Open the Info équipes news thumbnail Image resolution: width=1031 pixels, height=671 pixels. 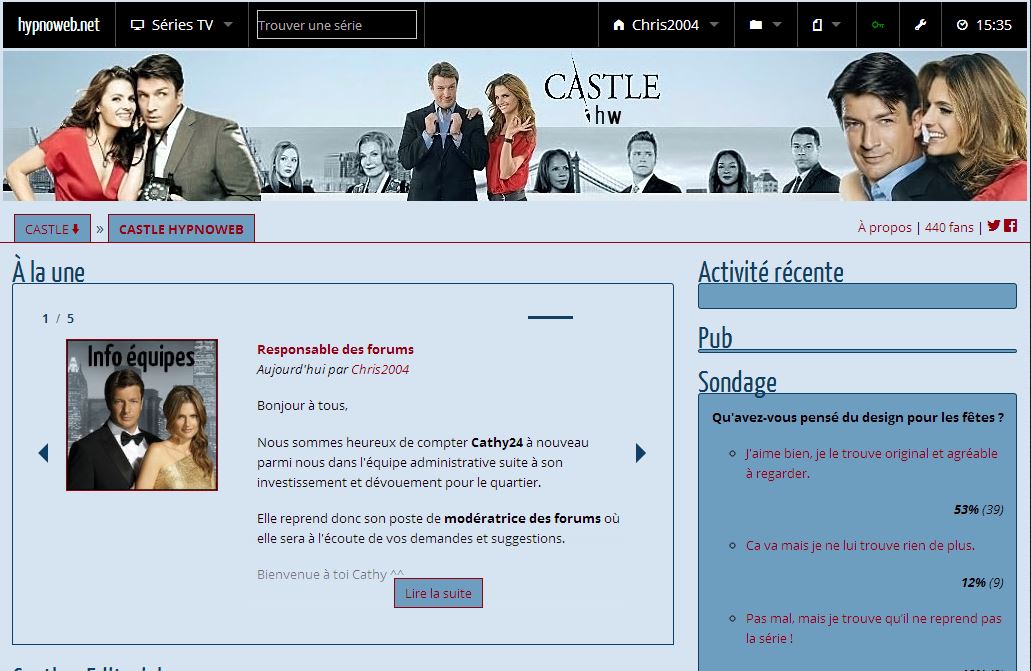[142, 415]
